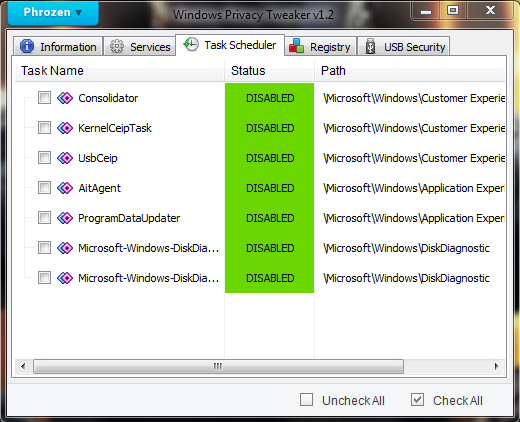
Task: Click the colored cubes Registry icon
Action: [296, 46]
